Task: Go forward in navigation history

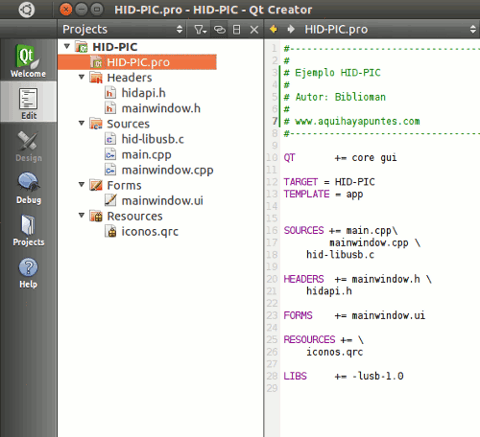Action: point(291,29)
